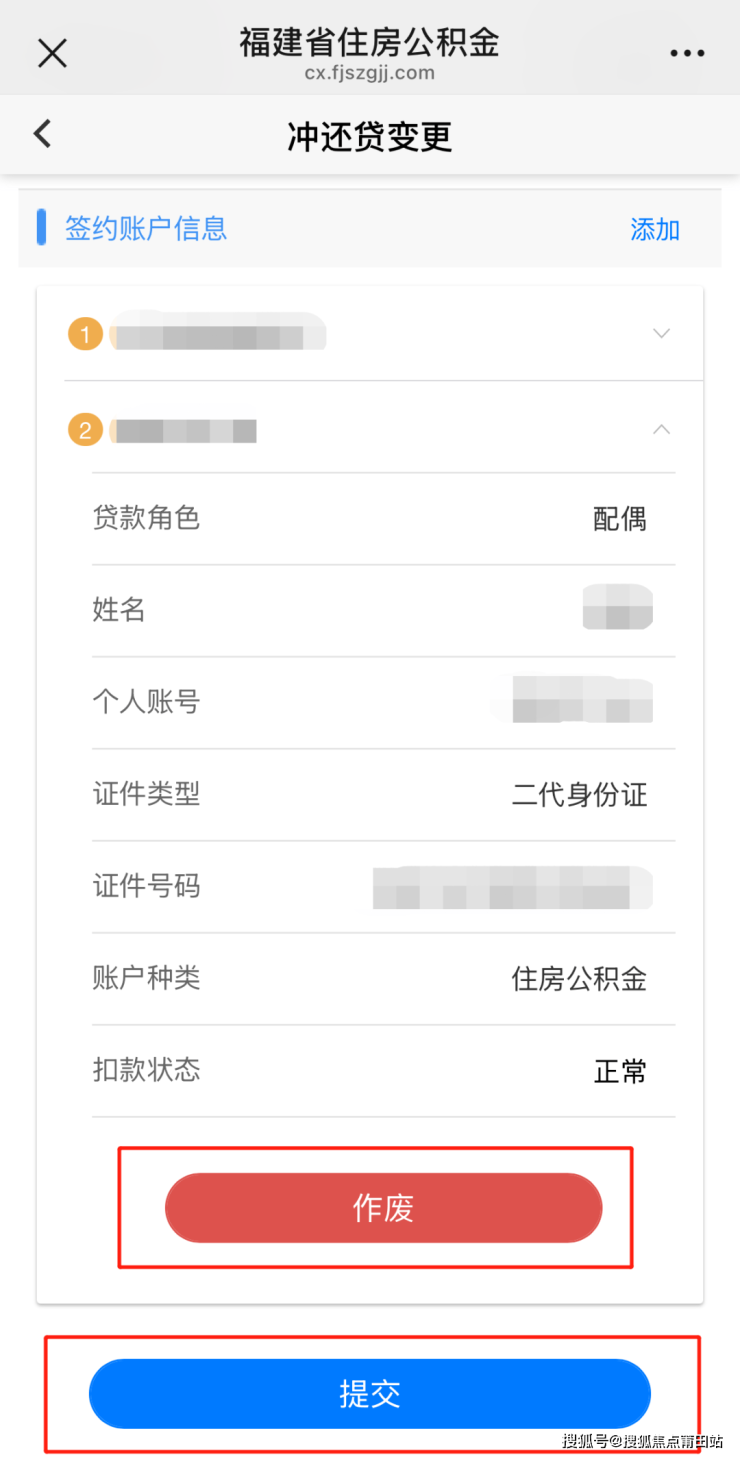Click the 签约账户信息 section header
740x1457 pixels.
click(146, 228)
